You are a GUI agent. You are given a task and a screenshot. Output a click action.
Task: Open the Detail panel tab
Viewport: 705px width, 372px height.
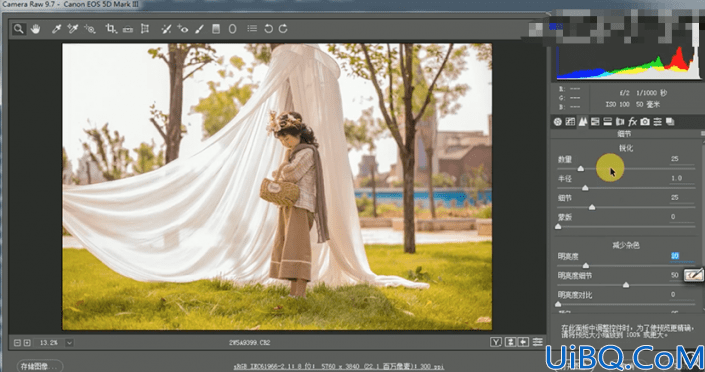pyautogui.click(x=583, y=121)
